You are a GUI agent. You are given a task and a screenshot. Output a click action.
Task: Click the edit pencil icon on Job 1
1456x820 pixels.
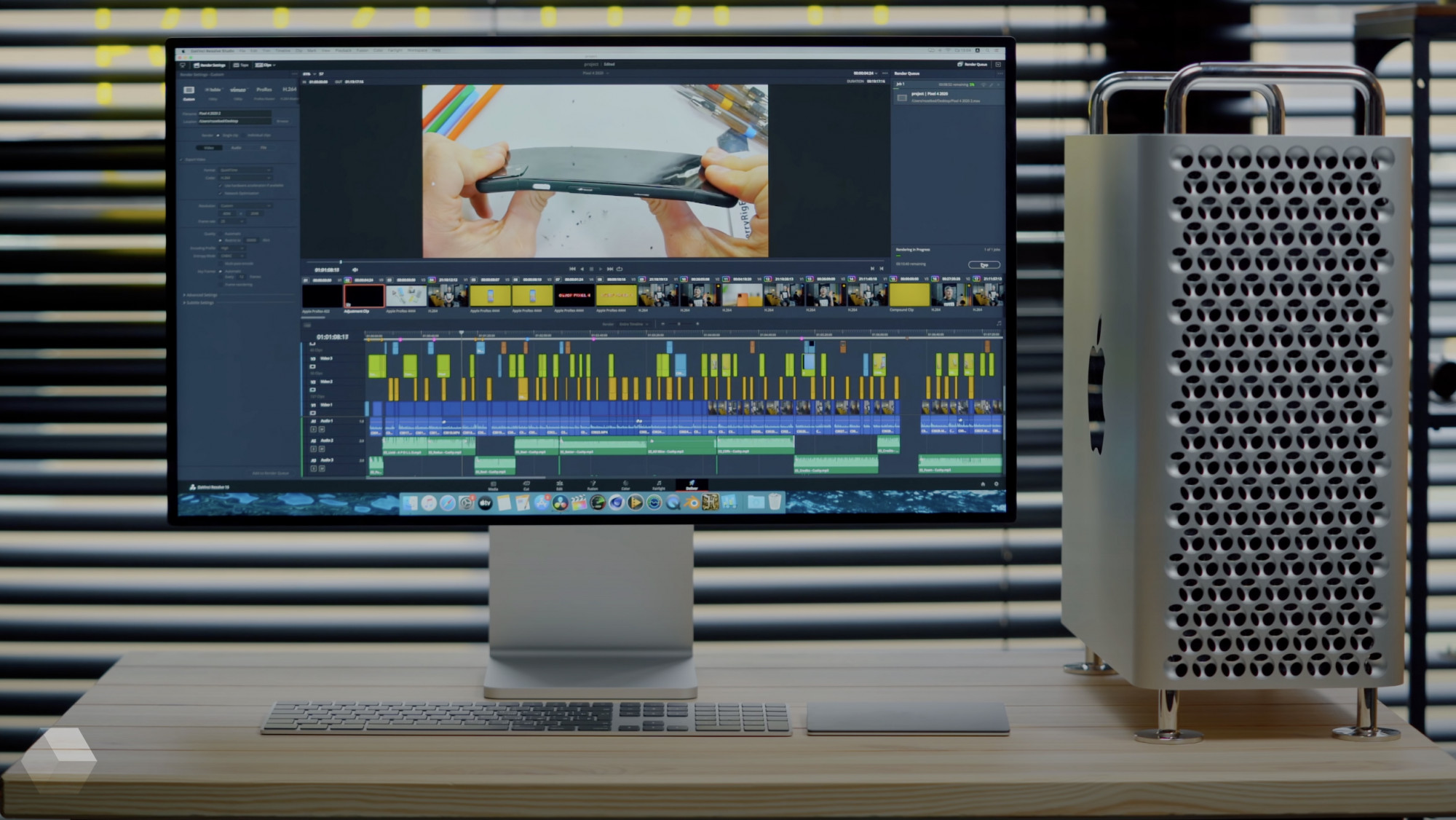click(991, 84)
